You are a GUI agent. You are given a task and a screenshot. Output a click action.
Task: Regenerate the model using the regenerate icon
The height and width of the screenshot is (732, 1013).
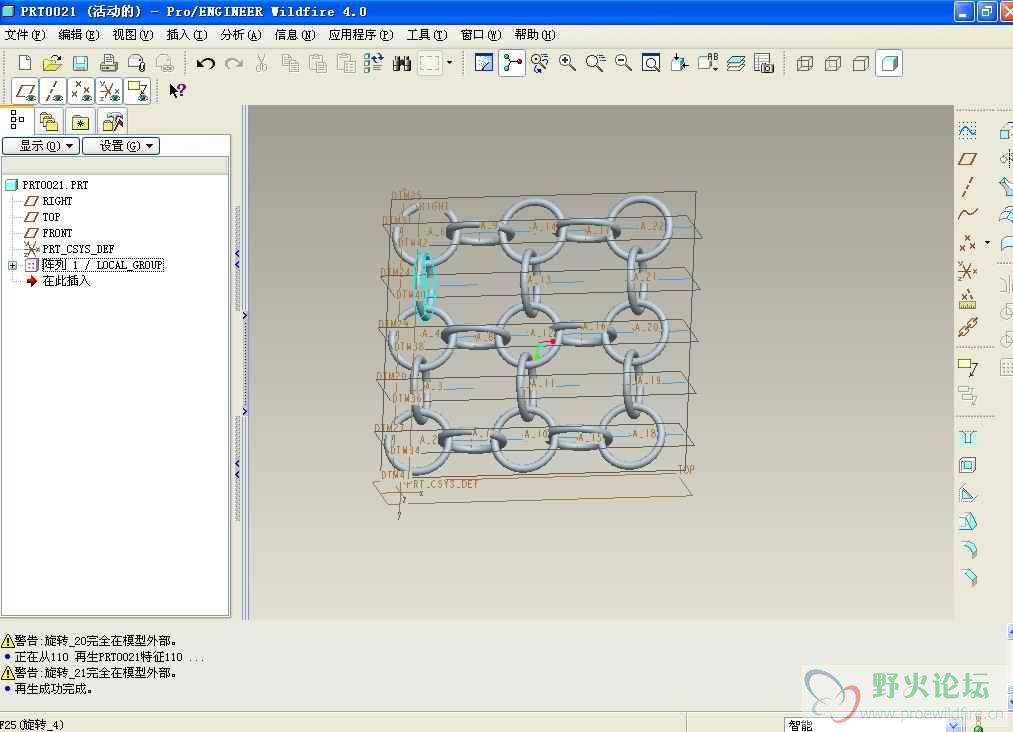pyautogui.click(x=373, y=63)
